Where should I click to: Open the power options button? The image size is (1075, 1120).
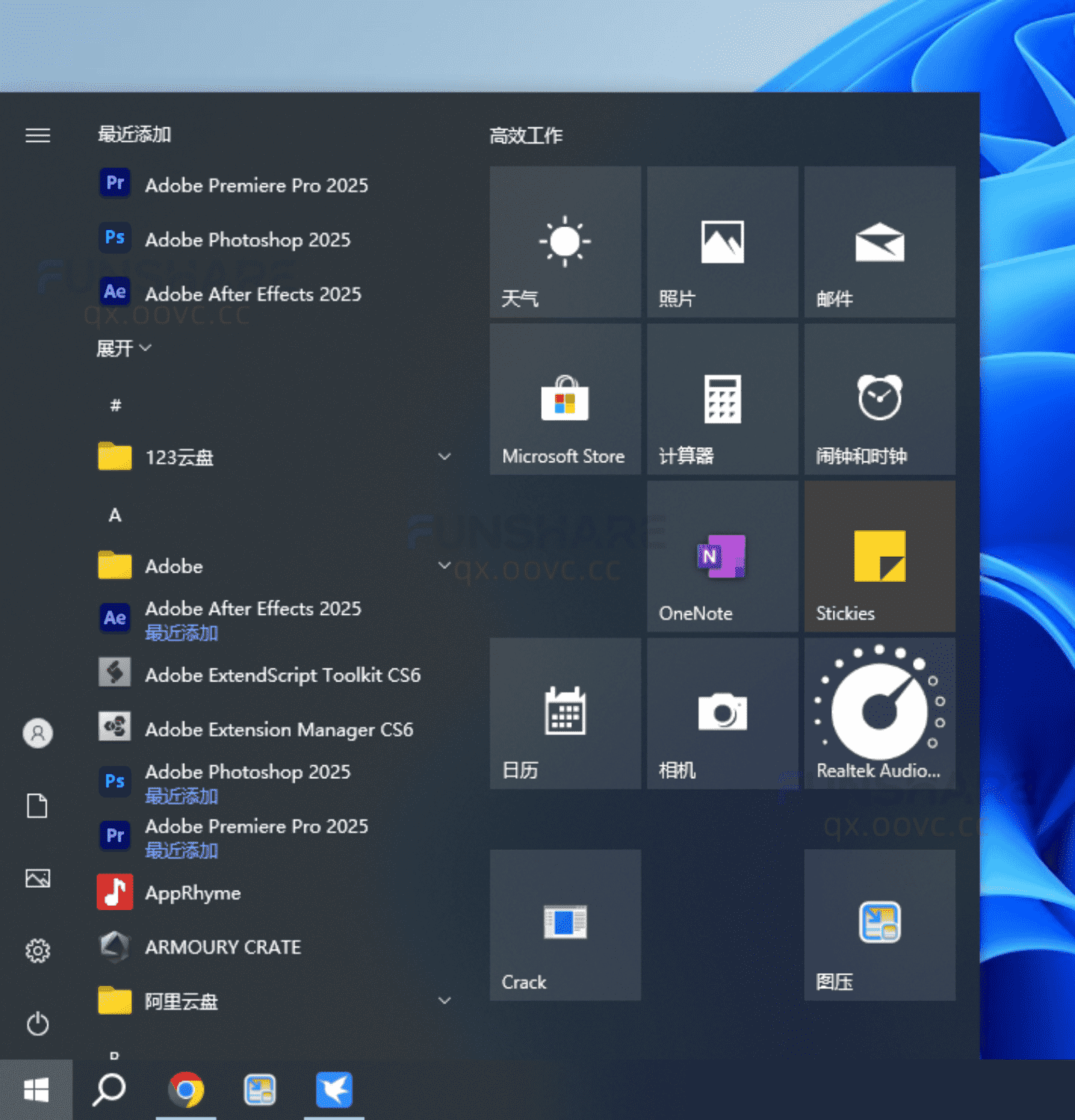[x=37, y=1024]
